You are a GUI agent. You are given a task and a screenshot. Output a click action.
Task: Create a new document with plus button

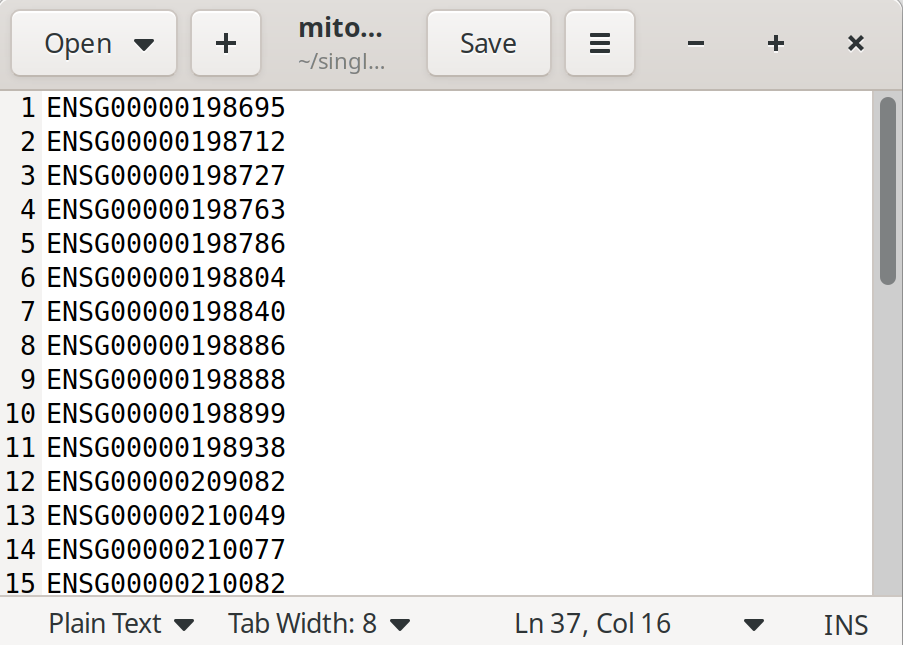pyautogui.click(x=226, y=43)
